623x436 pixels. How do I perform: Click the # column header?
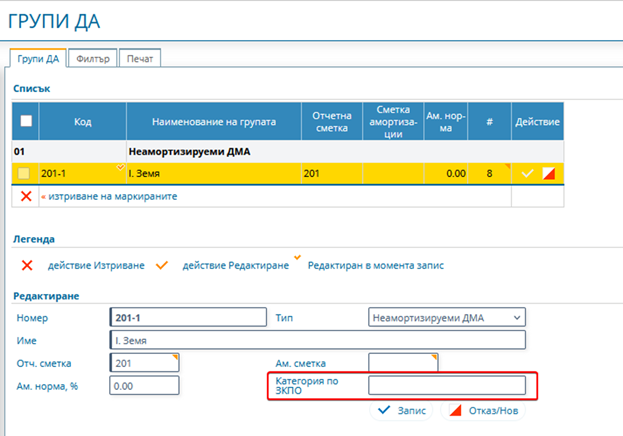(x=490, y=122)
